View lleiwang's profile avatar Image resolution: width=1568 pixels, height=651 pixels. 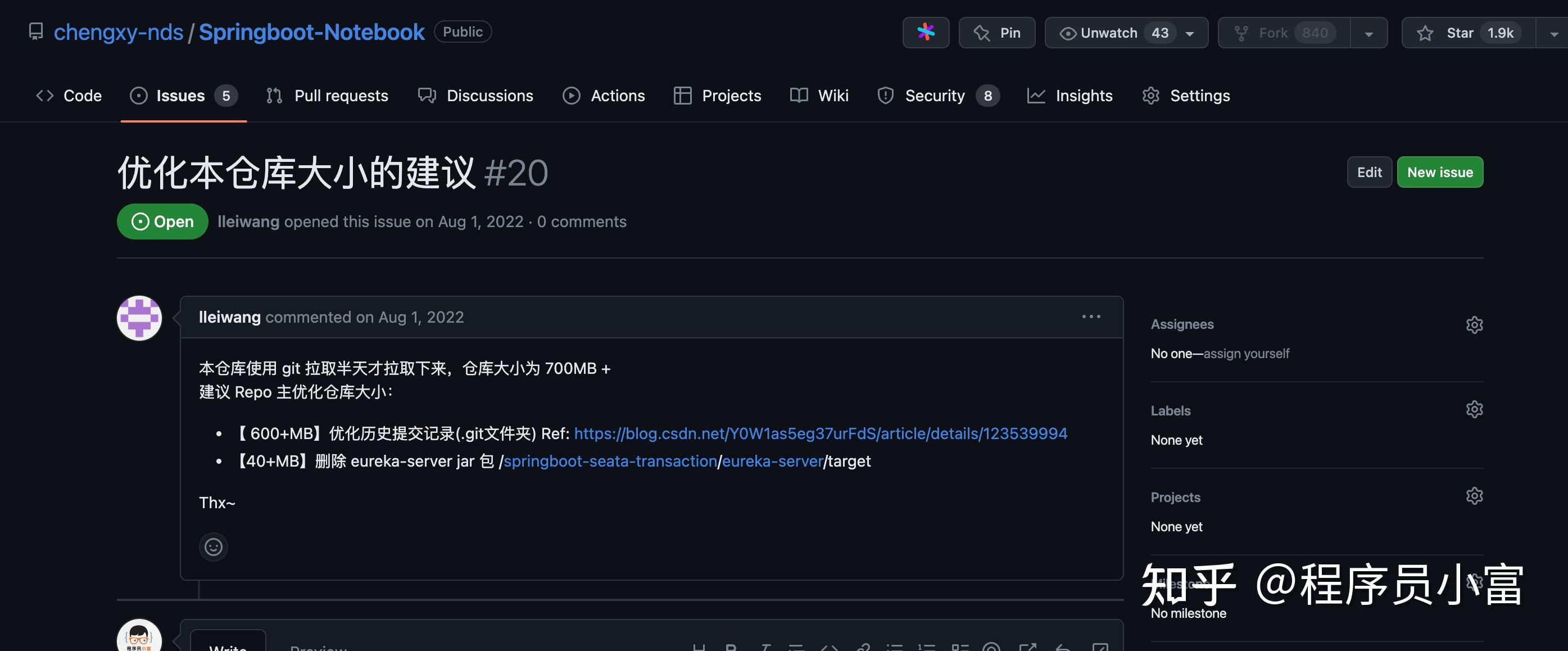pyautogui.click(x=139, y=318)
